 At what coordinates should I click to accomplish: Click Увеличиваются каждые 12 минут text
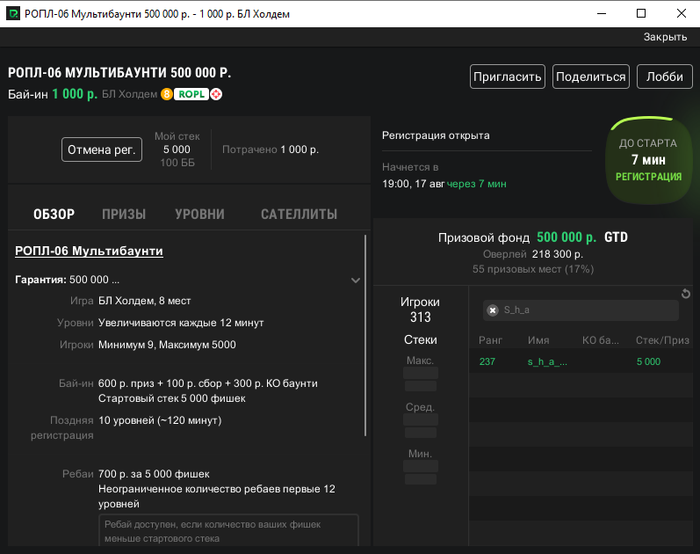181,323
